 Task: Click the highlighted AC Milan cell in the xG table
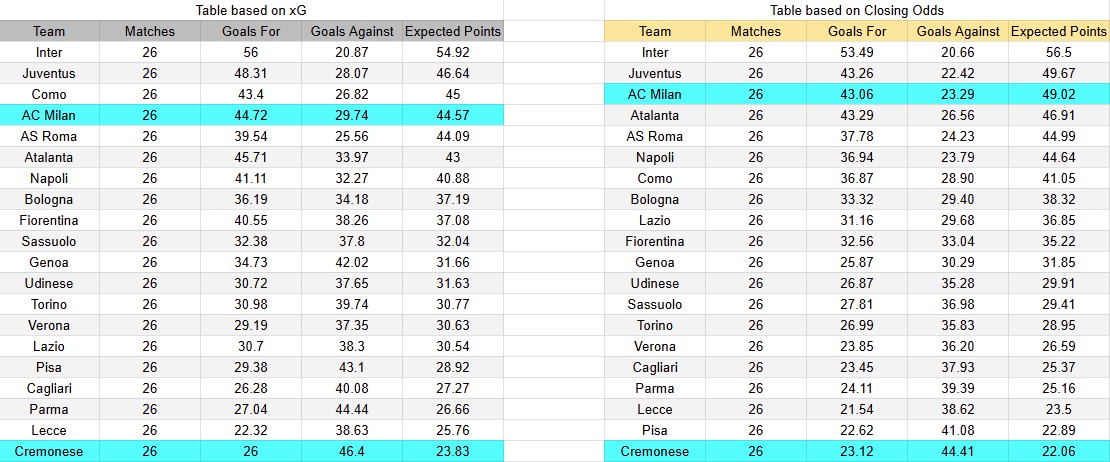(x=49, y=115)
